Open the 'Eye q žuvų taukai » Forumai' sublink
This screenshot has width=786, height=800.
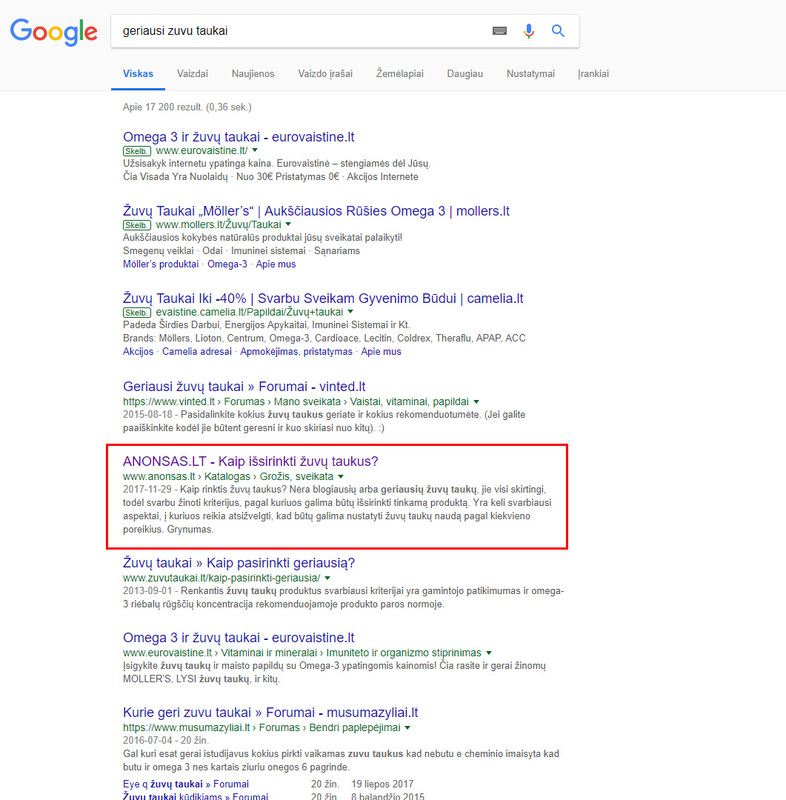[186, 784]
